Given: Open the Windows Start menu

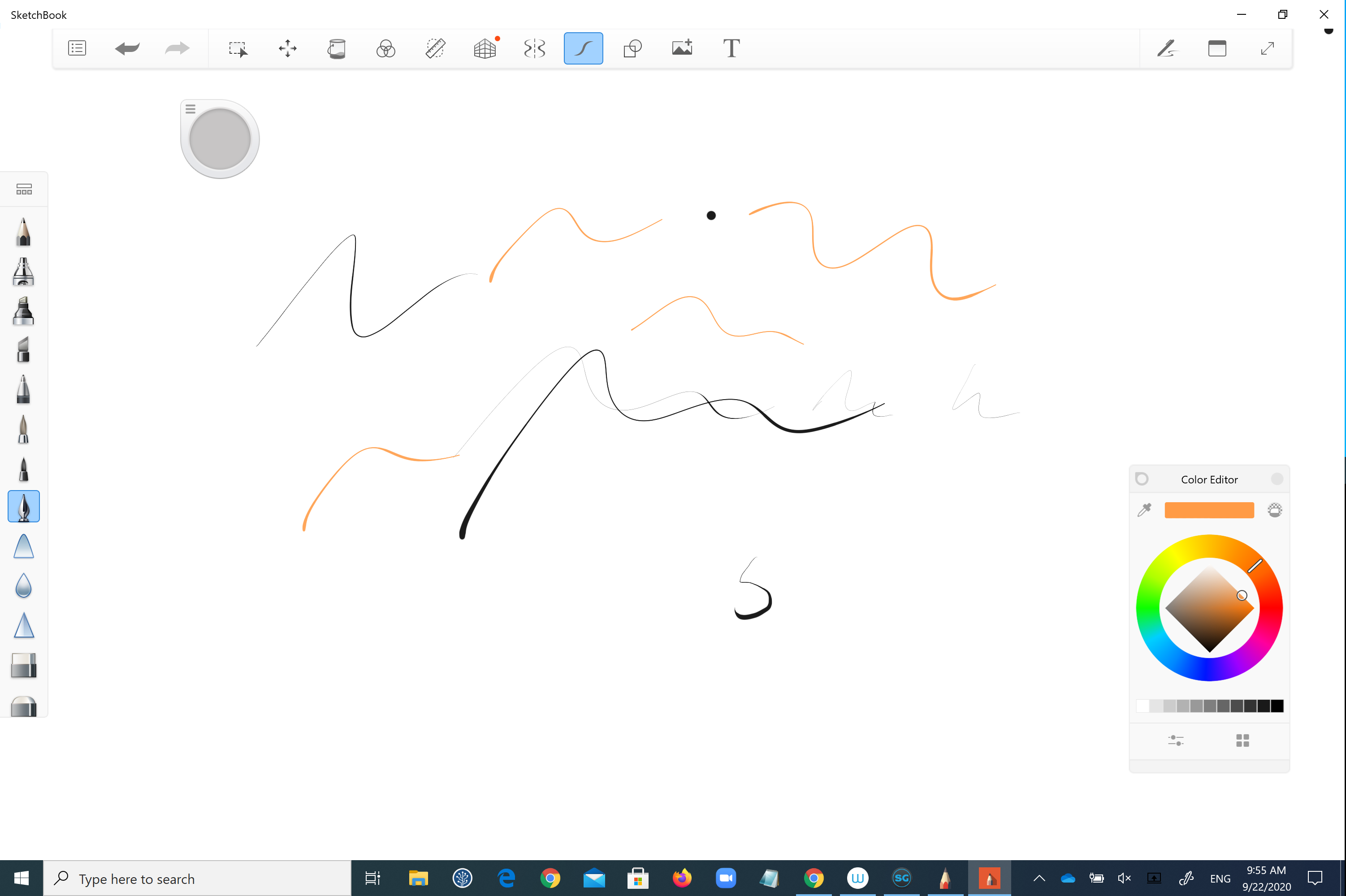Looking at the screenshot, I should click(22, 878).
